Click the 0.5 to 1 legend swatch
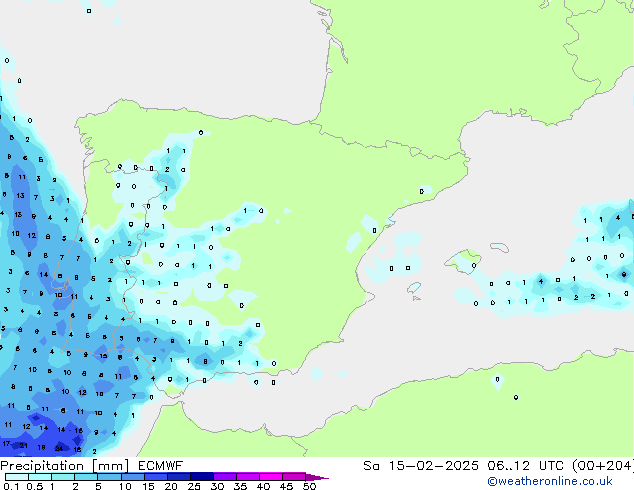The width and height of the screenshot is (634, 490). (40, 477)
